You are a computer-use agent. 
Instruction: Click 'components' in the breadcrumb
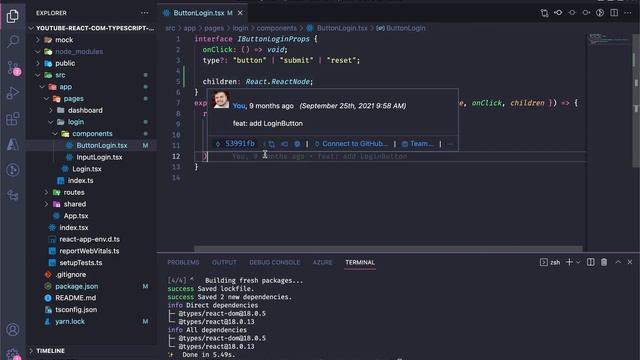click(276, 28)
